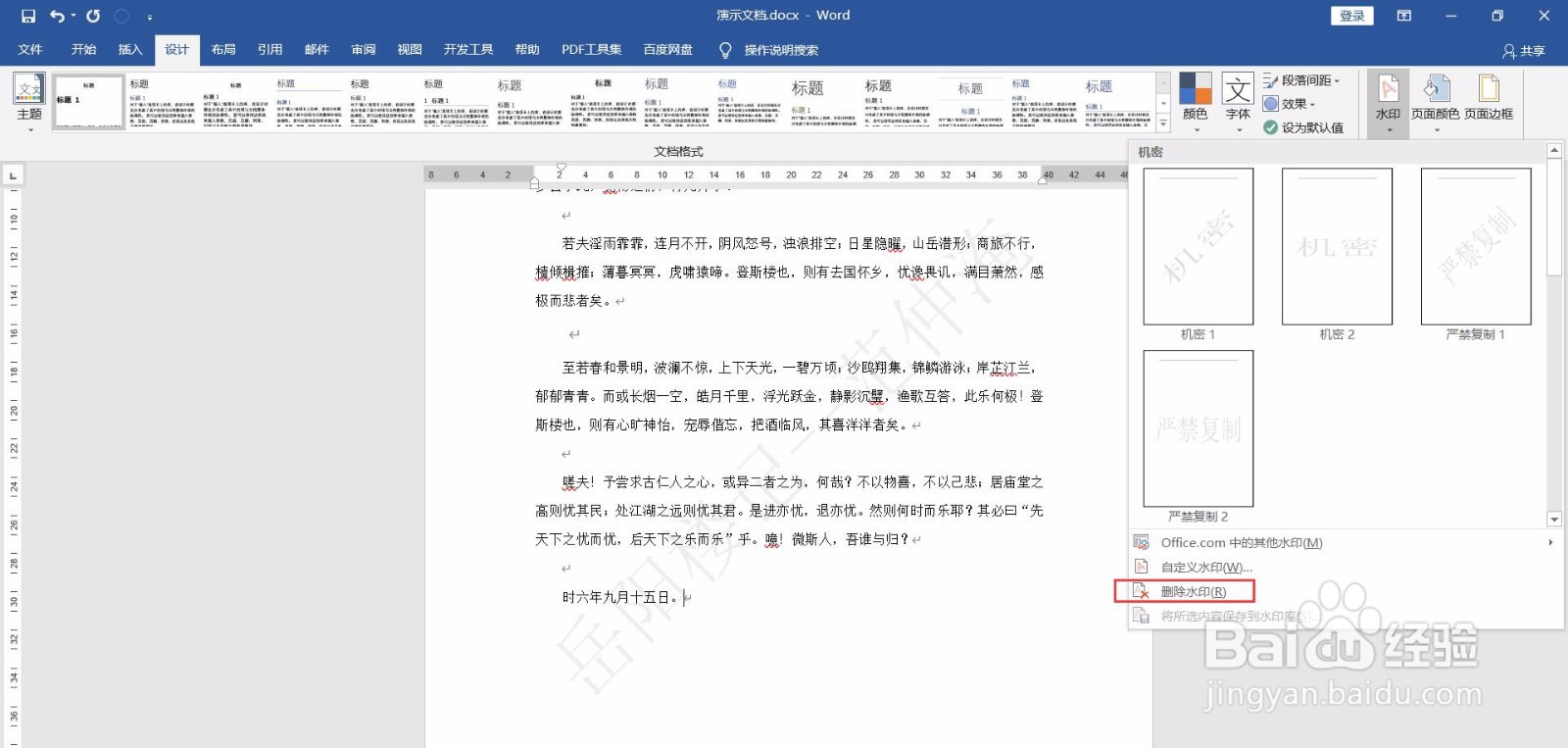The height and width of the screenshot is (748, 1568).
Task: Switch to the 引用 ribbon tab
Action: point(269,50)
